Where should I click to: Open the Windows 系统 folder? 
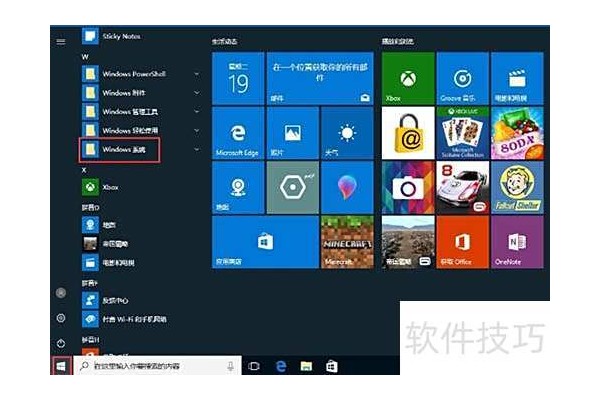(x=114, y=149)
